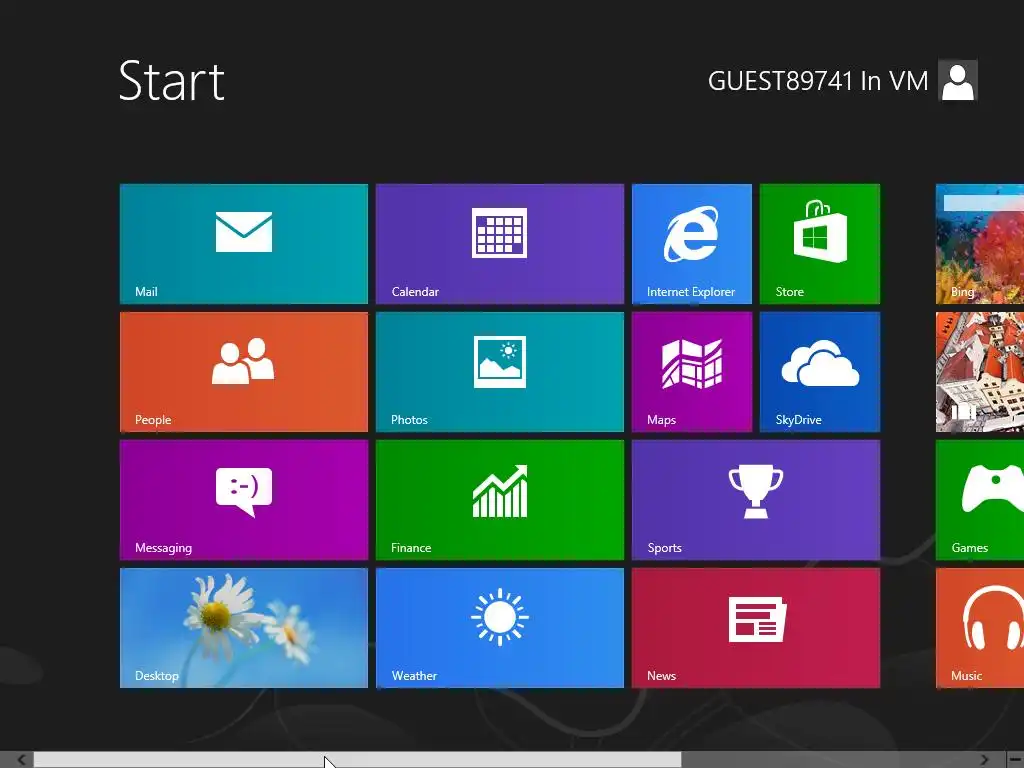Open the Desktop tile

pos(244,628)
